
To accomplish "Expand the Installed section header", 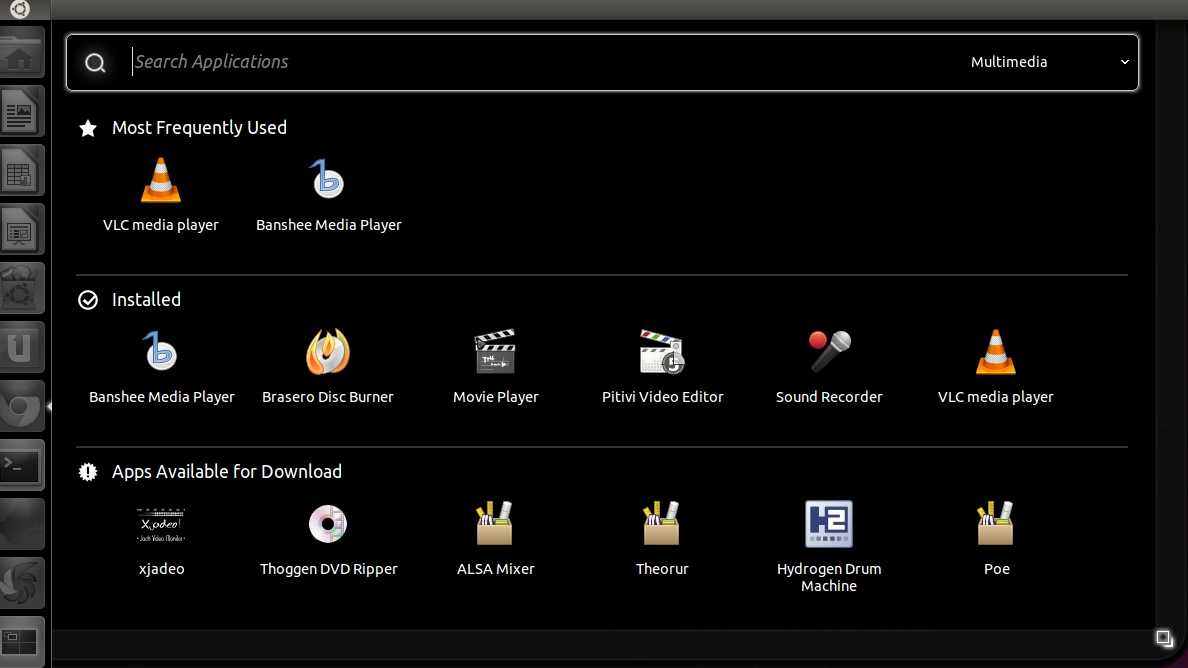I will (x=146, y=300).
